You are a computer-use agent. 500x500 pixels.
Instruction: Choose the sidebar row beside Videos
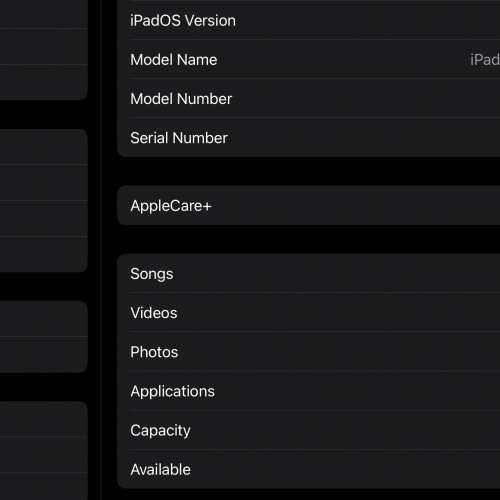coord(44,319)
